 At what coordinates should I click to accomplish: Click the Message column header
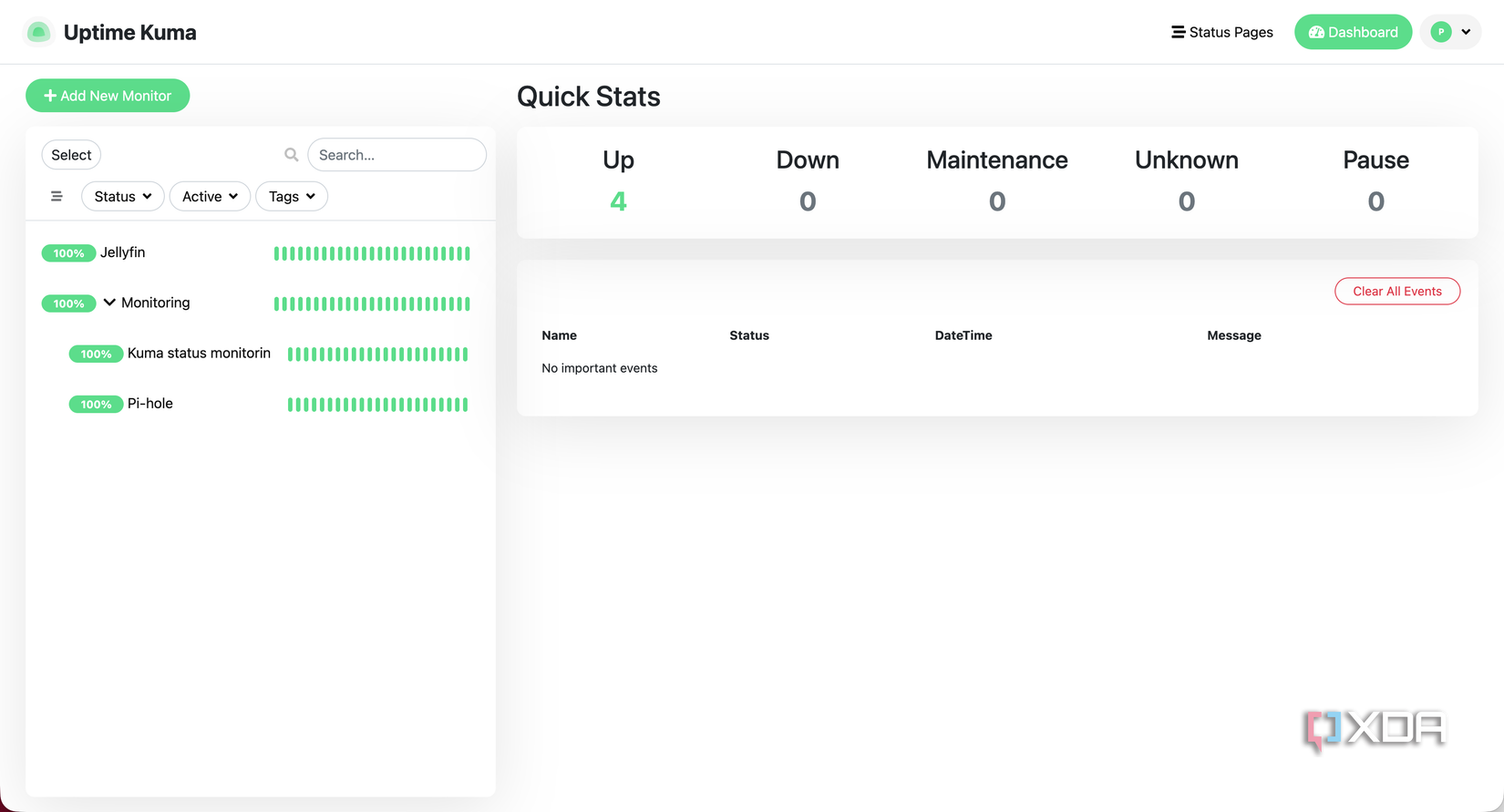1234,335
